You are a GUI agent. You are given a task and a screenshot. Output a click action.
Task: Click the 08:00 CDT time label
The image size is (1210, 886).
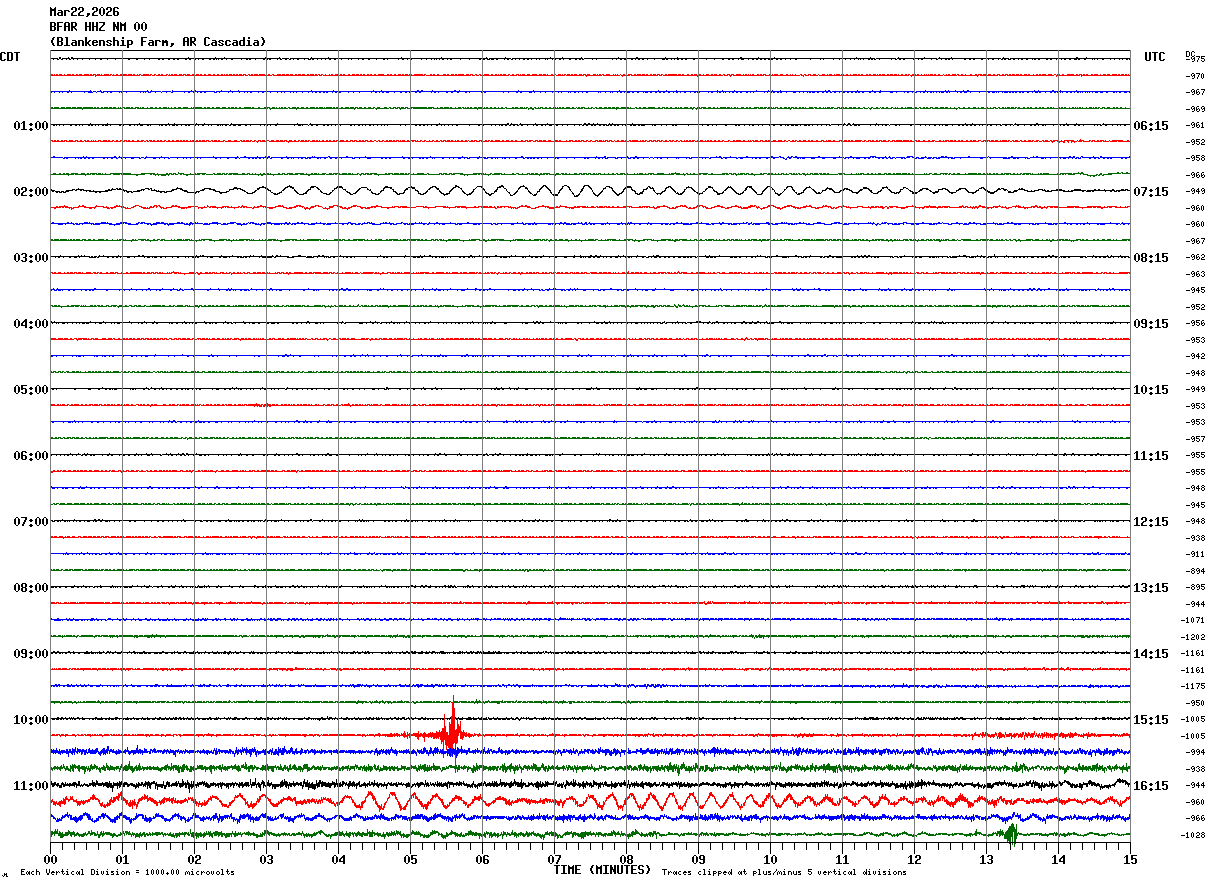[30, 588]
